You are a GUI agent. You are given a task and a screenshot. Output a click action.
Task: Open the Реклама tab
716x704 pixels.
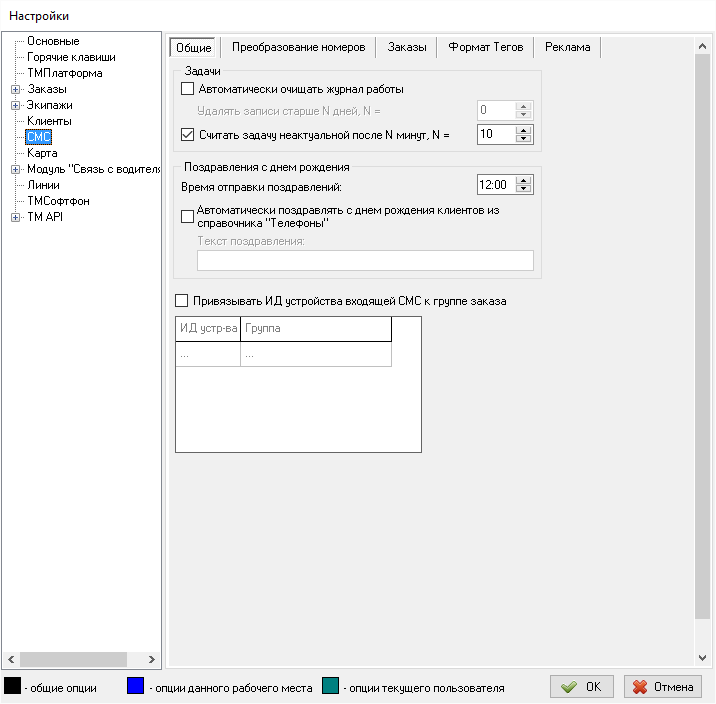(x=567, y=47)
